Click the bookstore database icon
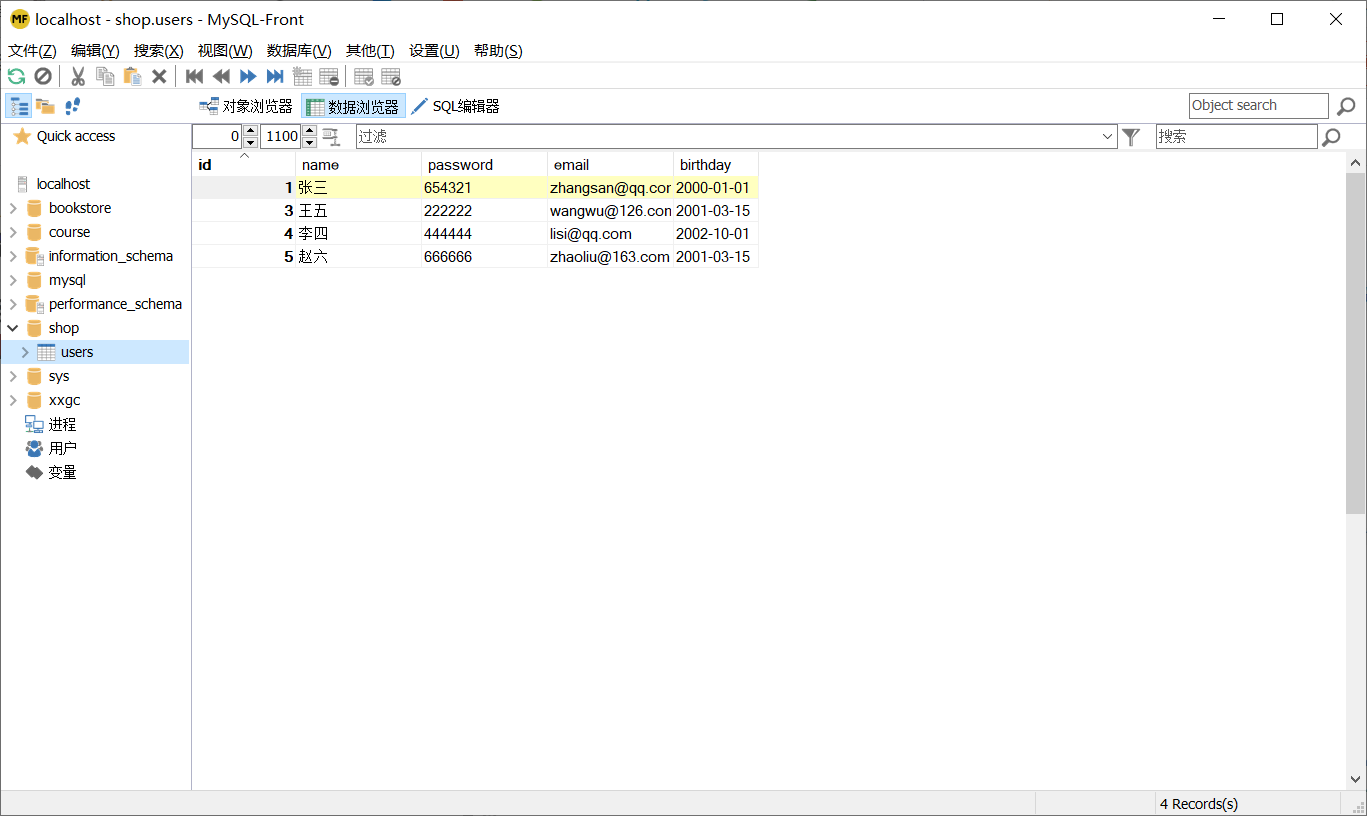Screen dimensions: 1367x816 tap(35, 208)
